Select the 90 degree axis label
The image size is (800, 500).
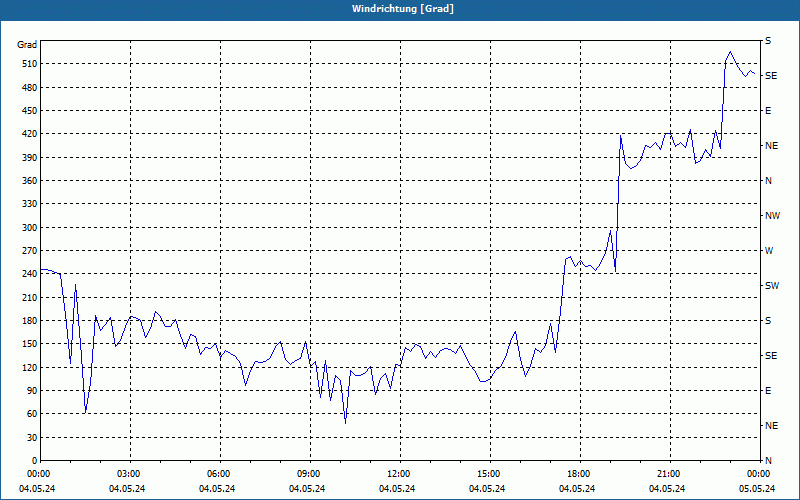tap(31, 391)
